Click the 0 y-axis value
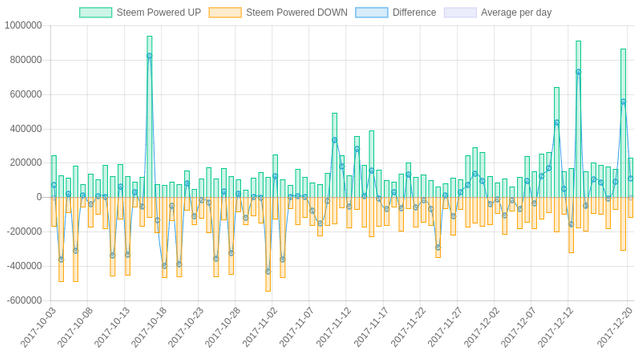This screenshot has width=640, height=361. tap(39, 197)
